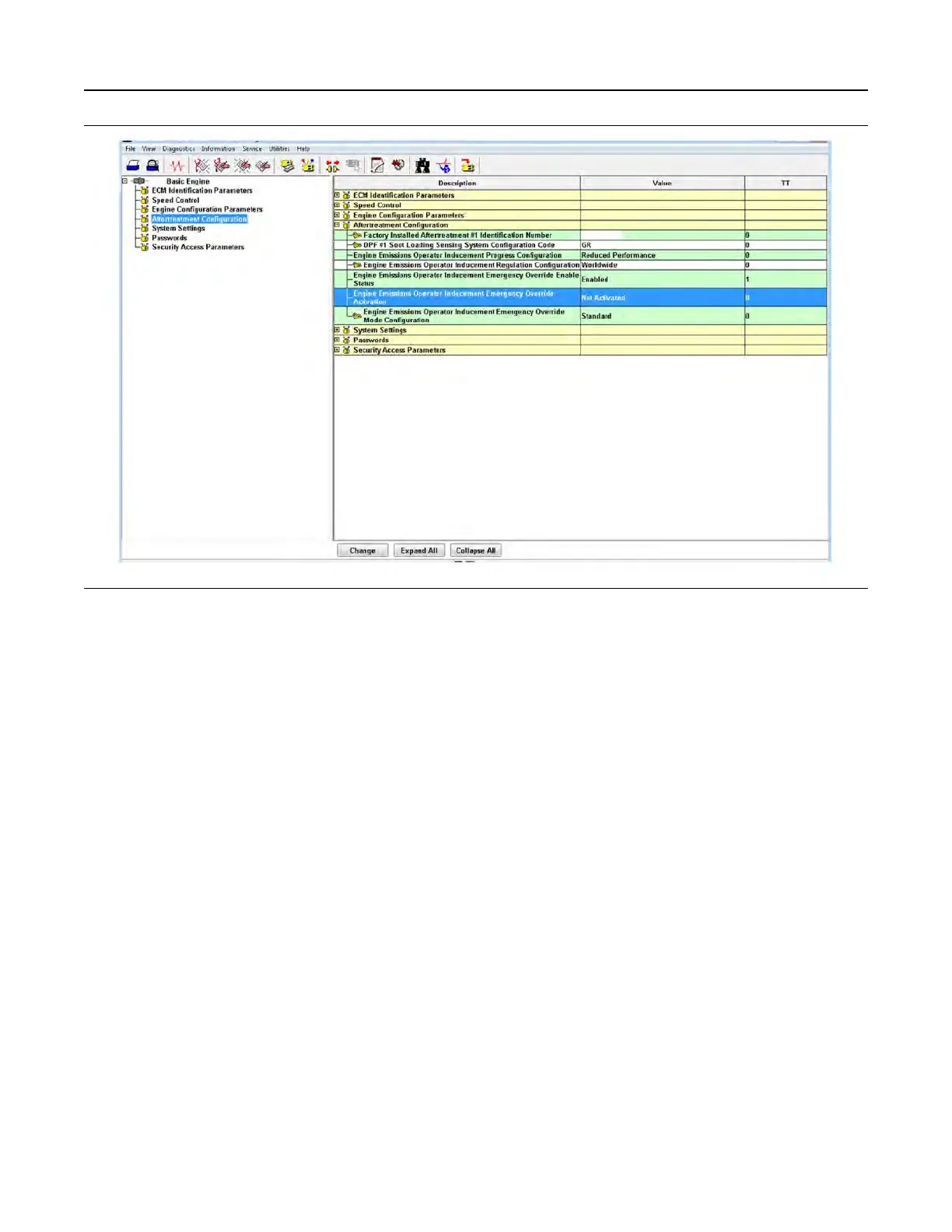Expand ECM Identification Parameters group in table
The width and height of the screenshot is (952, 1232).
pos(337,195)
